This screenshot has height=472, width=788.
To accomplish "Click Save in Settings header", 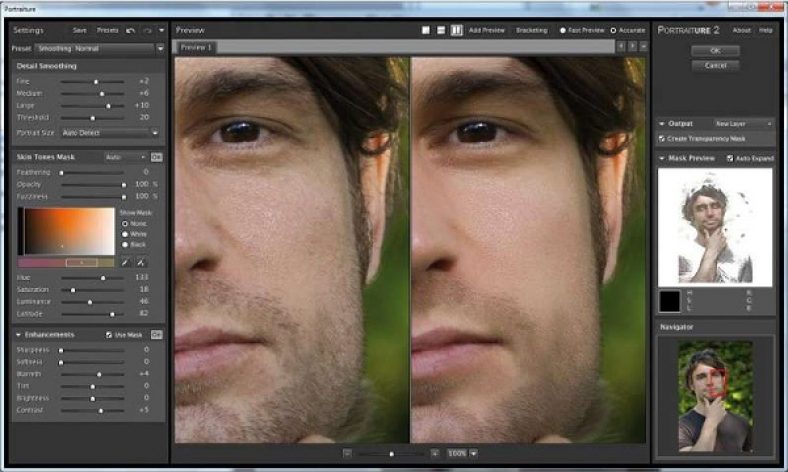I will [79, 31].
